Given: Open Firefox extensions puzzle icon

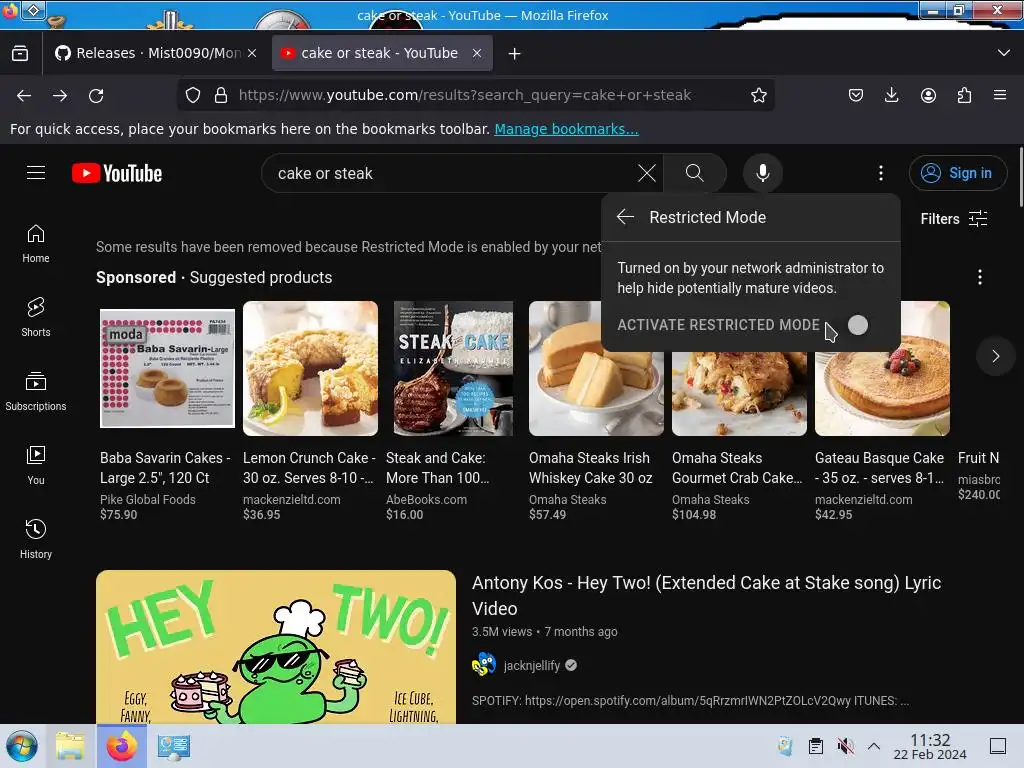Looking at the screenshot, I should 964,95.
